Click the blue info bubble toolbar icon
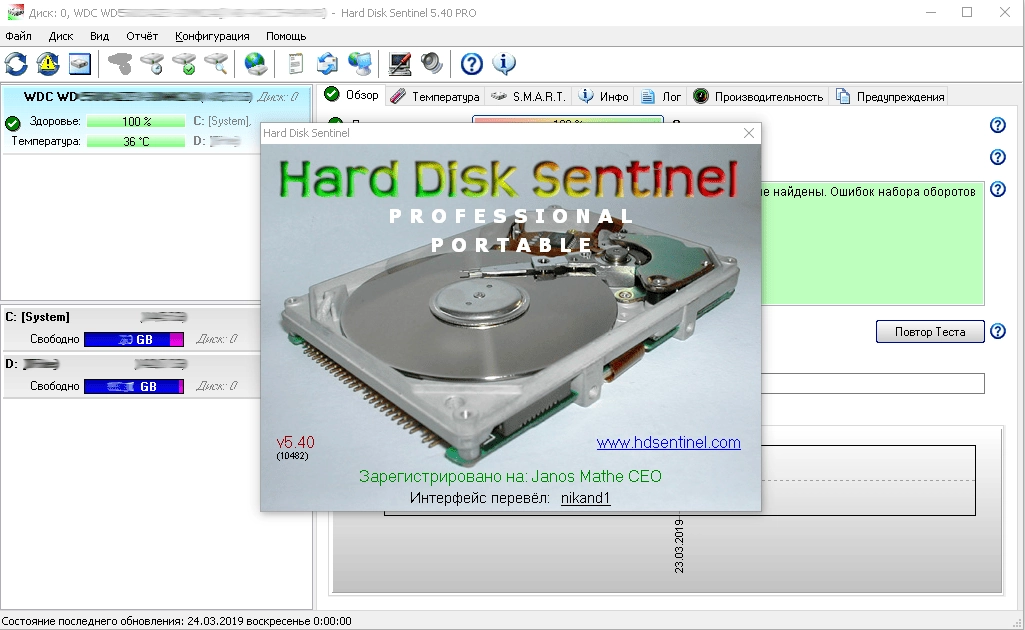 point(503,64)
